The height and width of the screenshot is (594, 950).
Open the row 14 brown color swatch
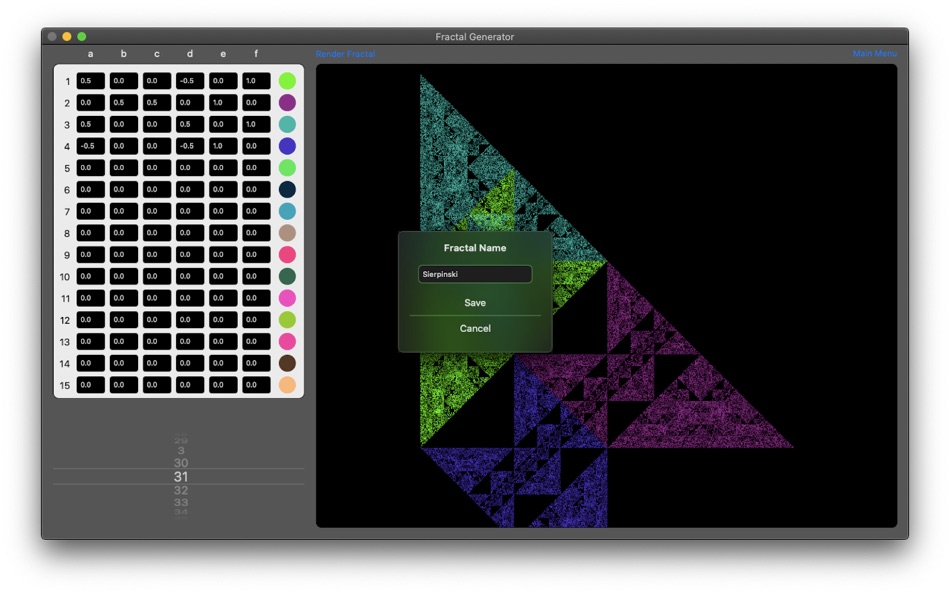click(287, 363)
